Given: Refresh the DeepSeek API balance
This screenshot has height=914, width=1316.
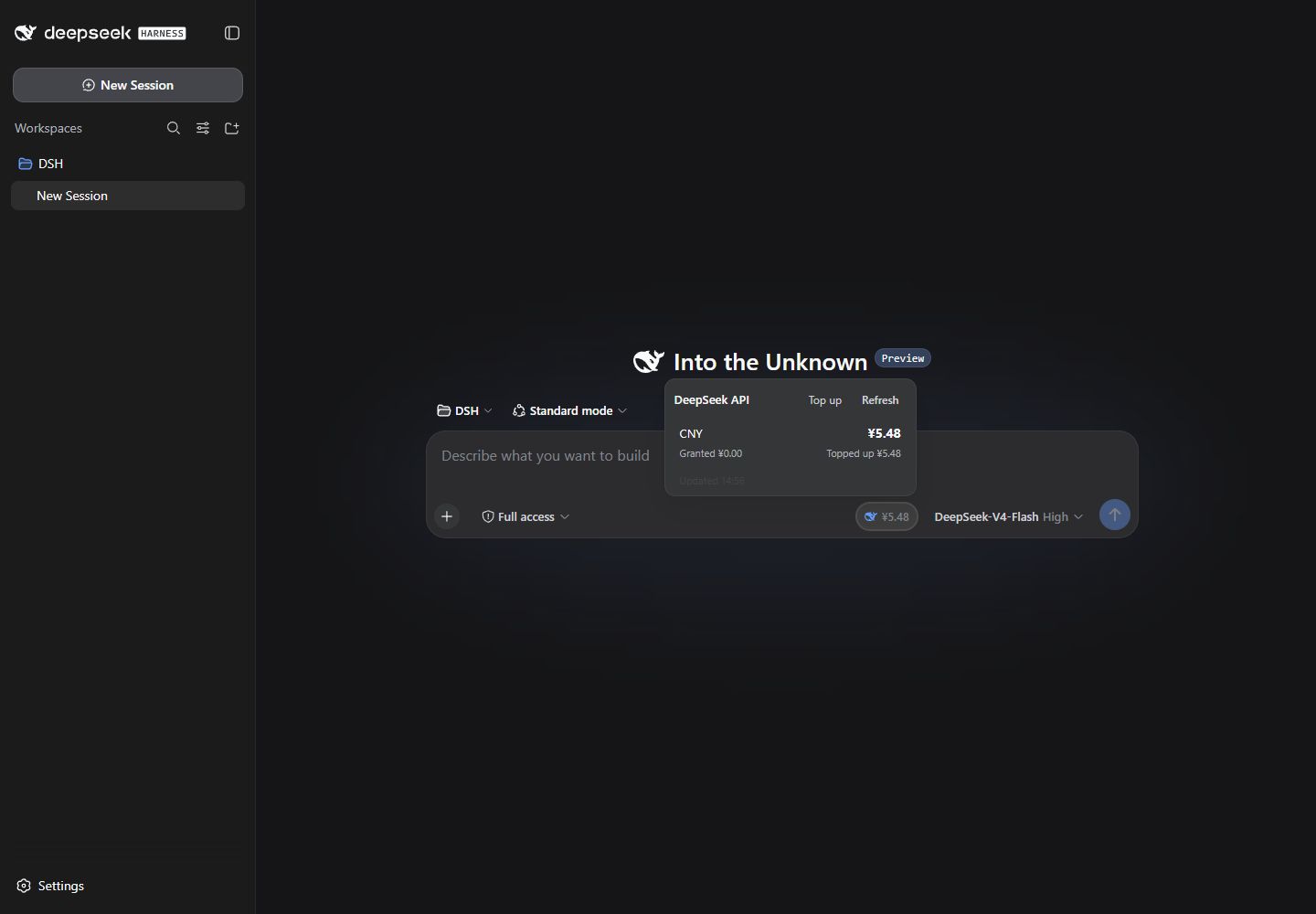Looking at the screenshot, I should (880, 400).
